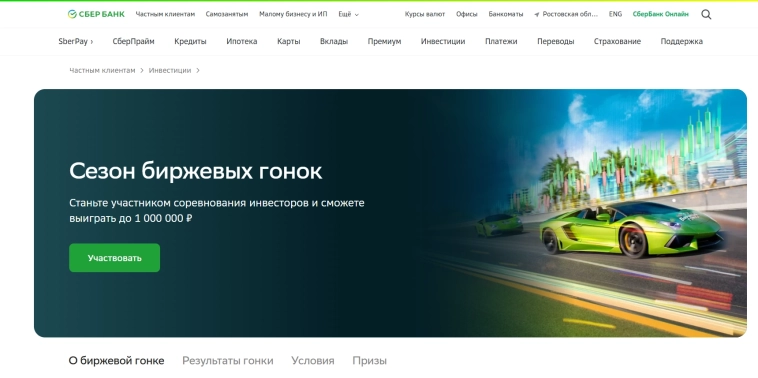Open Частным клиентам in top bar

(x=165, y=15)
